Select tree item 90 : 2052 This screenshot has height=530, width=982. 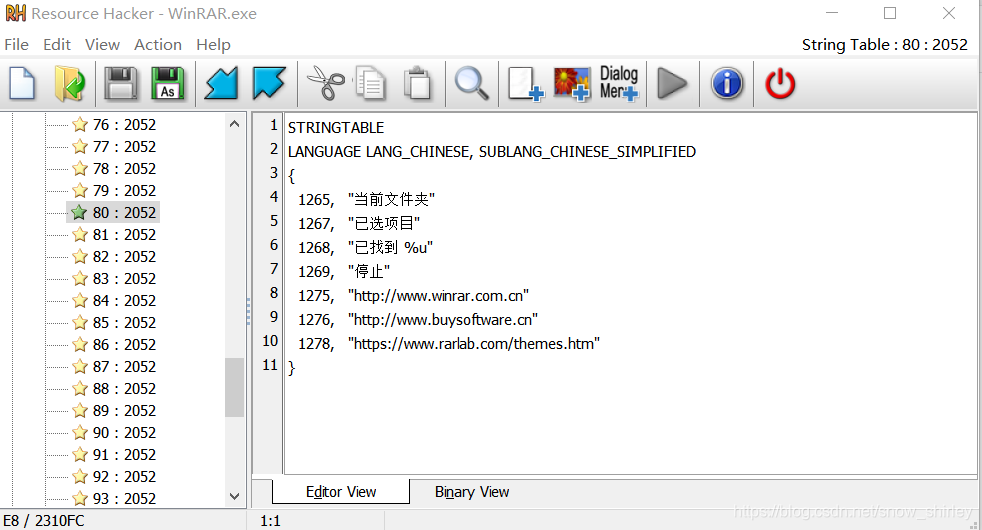[x=124, y=432]
